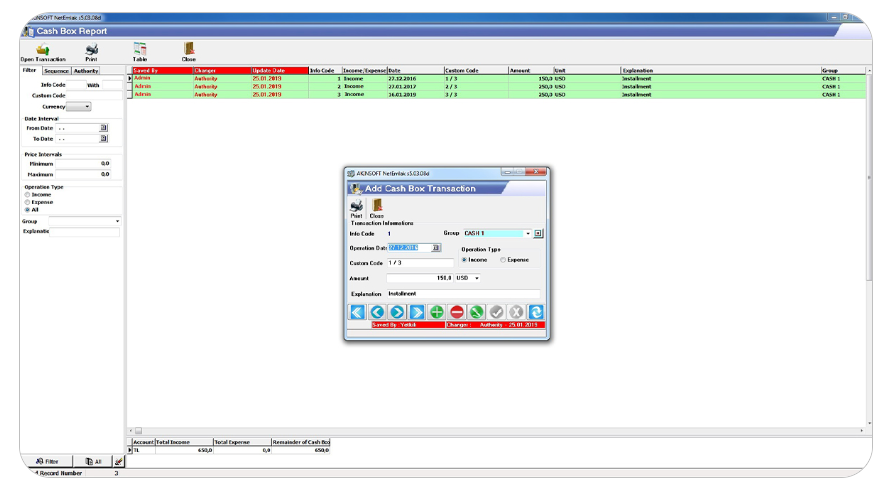Image resolution: width=887 pixels, height=486 pixels.
Task: Click the blue refresh button in dialog
Action: pyautogui.click(x=536, y=312)
